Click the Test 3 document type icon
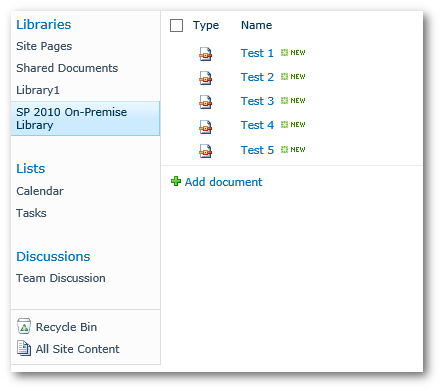 205,102
